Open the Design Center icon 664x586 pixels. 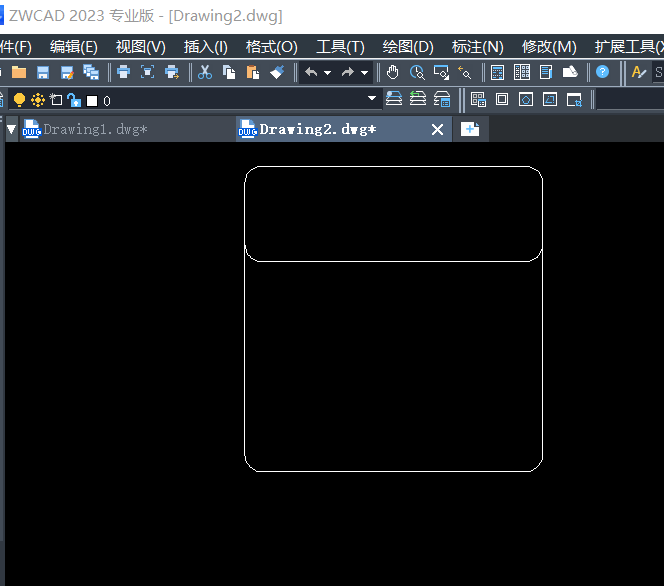pyautogui.click(x=522, y=72)
